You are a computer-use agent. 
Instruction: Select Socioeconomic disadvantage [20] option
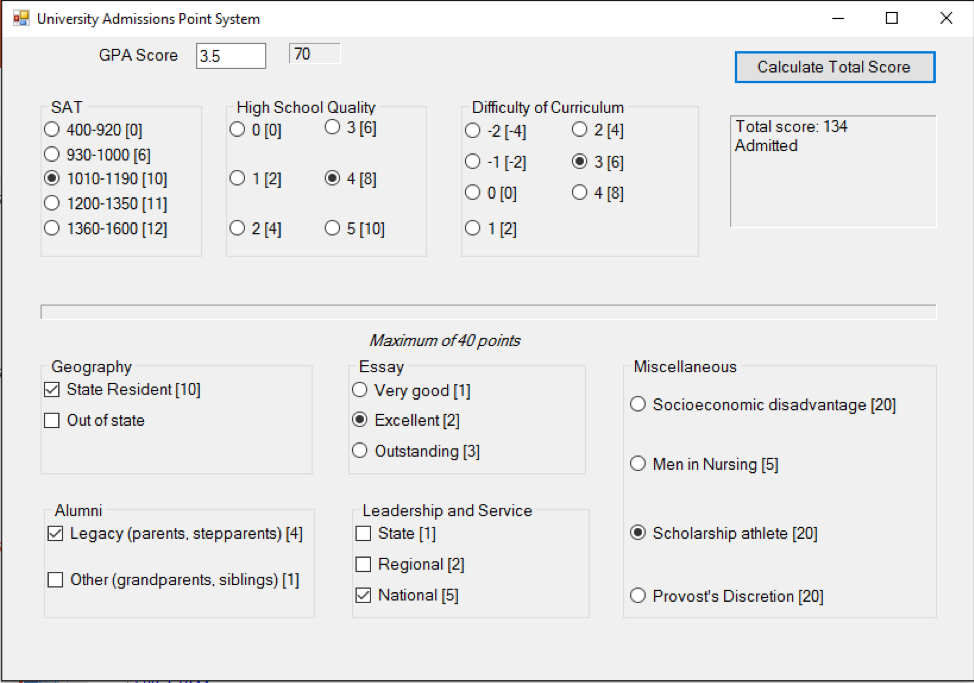(x=638, y=405)
